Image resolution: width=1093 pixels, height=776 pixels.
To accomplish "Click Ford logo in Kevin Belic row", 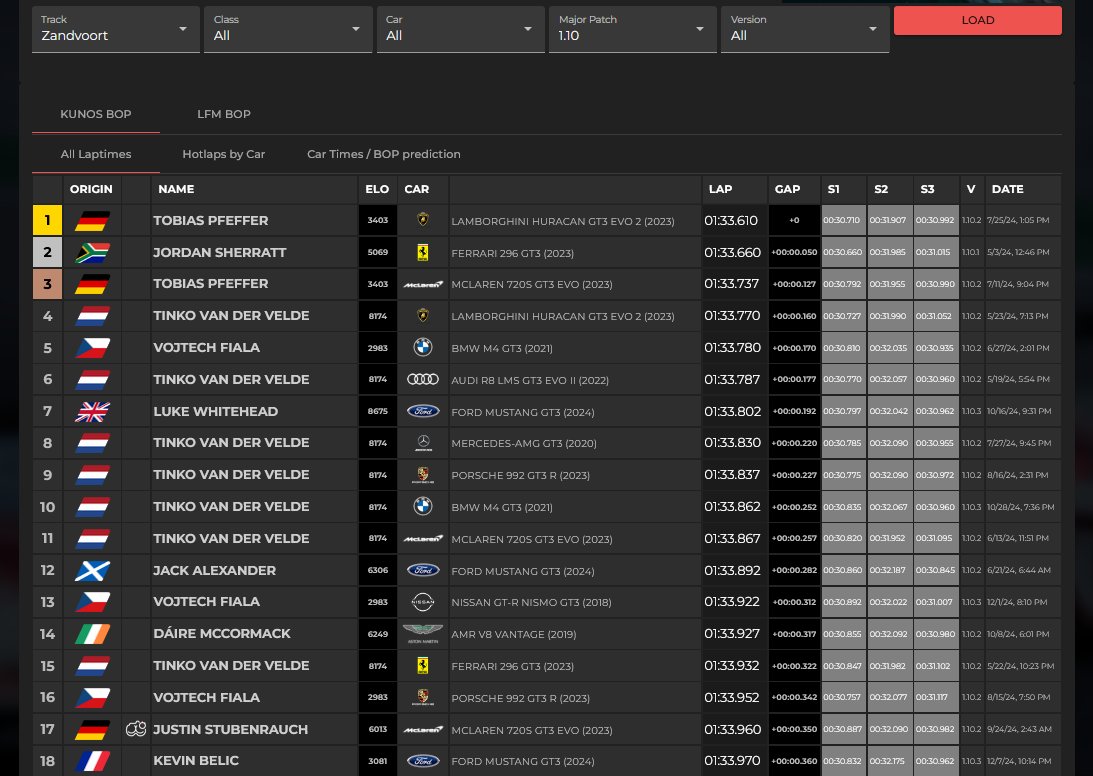I will coord(422,761).
